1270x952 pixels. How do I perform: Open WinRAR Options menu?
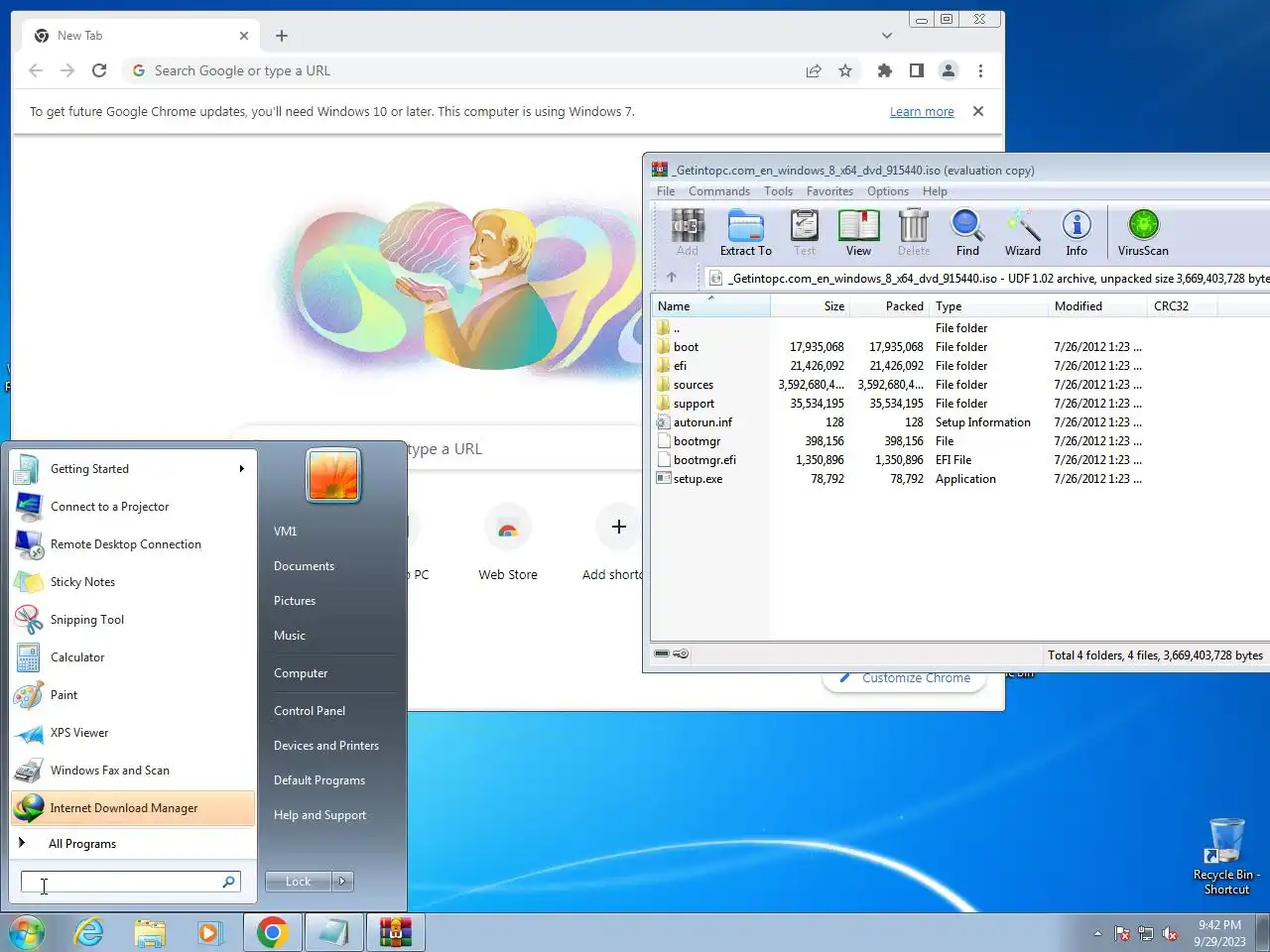click(888, 191)
